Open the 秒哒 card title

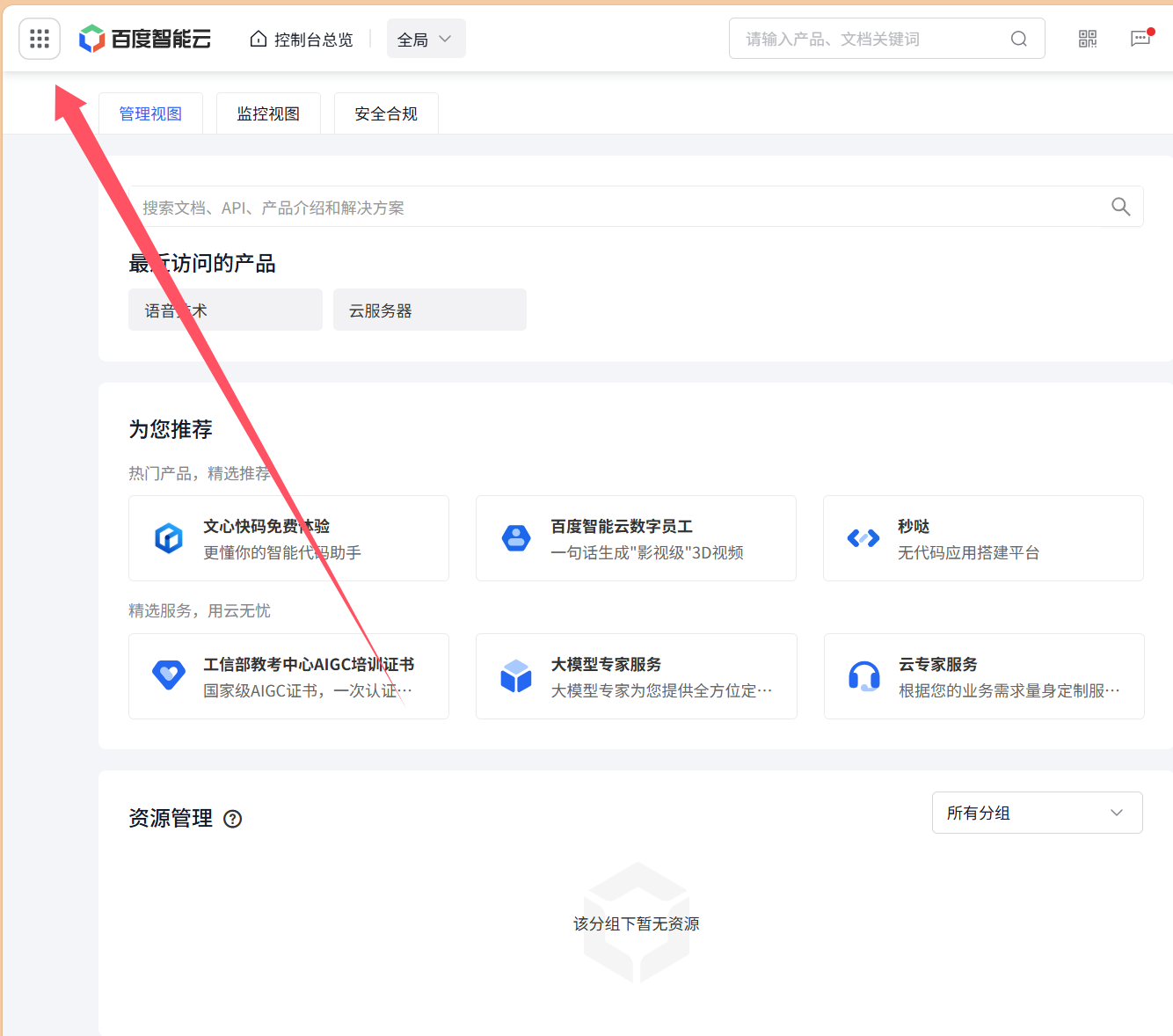point(914,526)
